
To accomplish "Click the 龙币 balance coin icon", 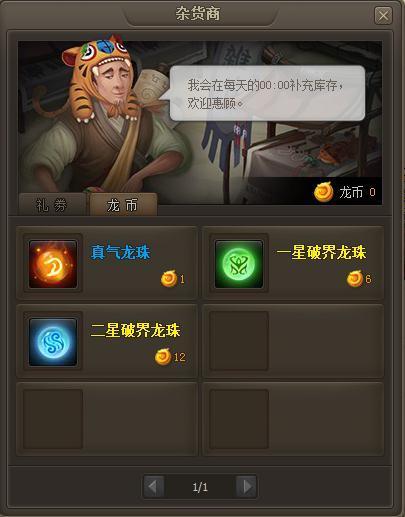I will pyautogui.click(x=324, y=192).
